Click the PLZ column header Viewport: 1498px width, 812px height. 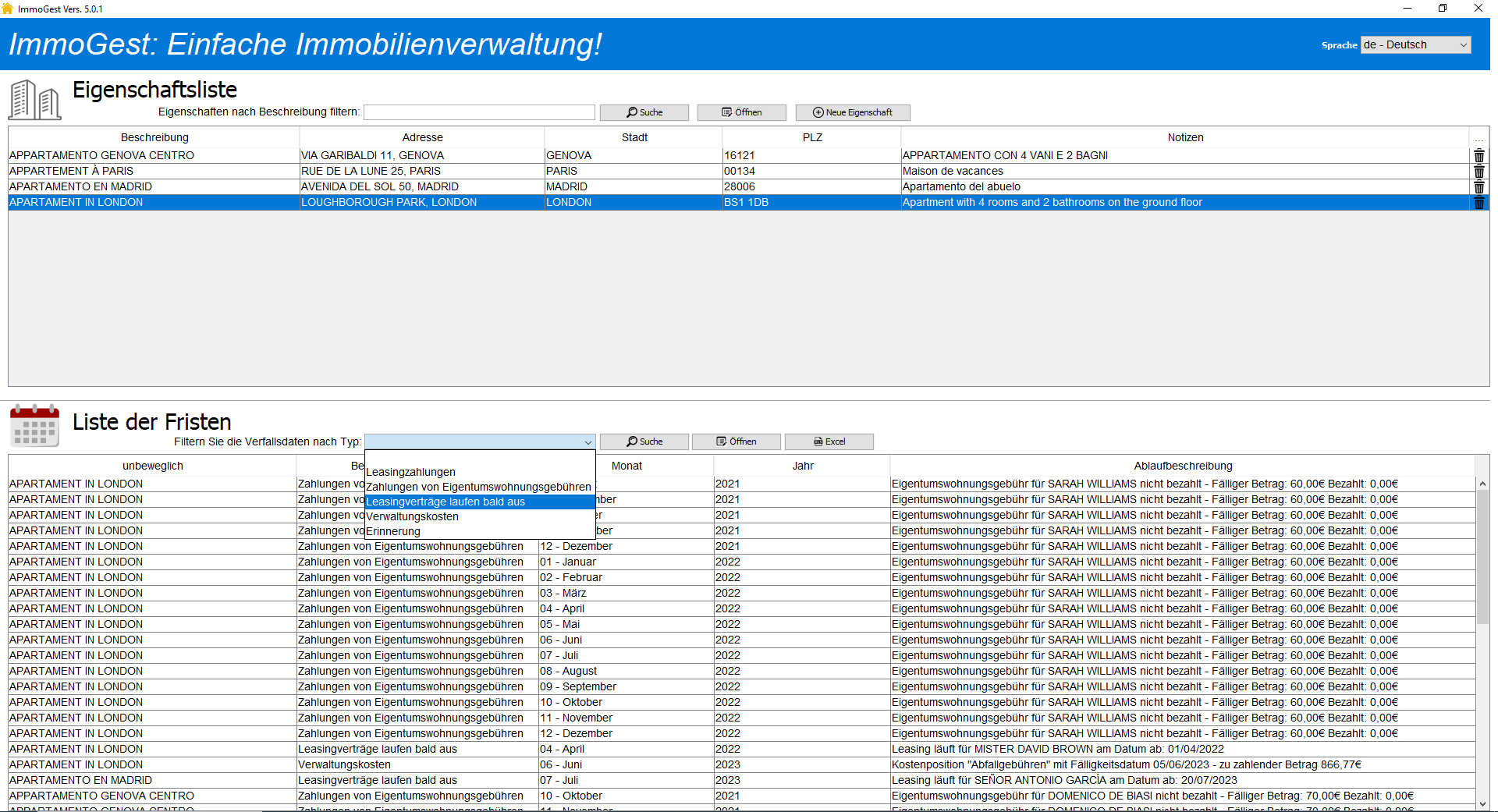tap(812, 137)
